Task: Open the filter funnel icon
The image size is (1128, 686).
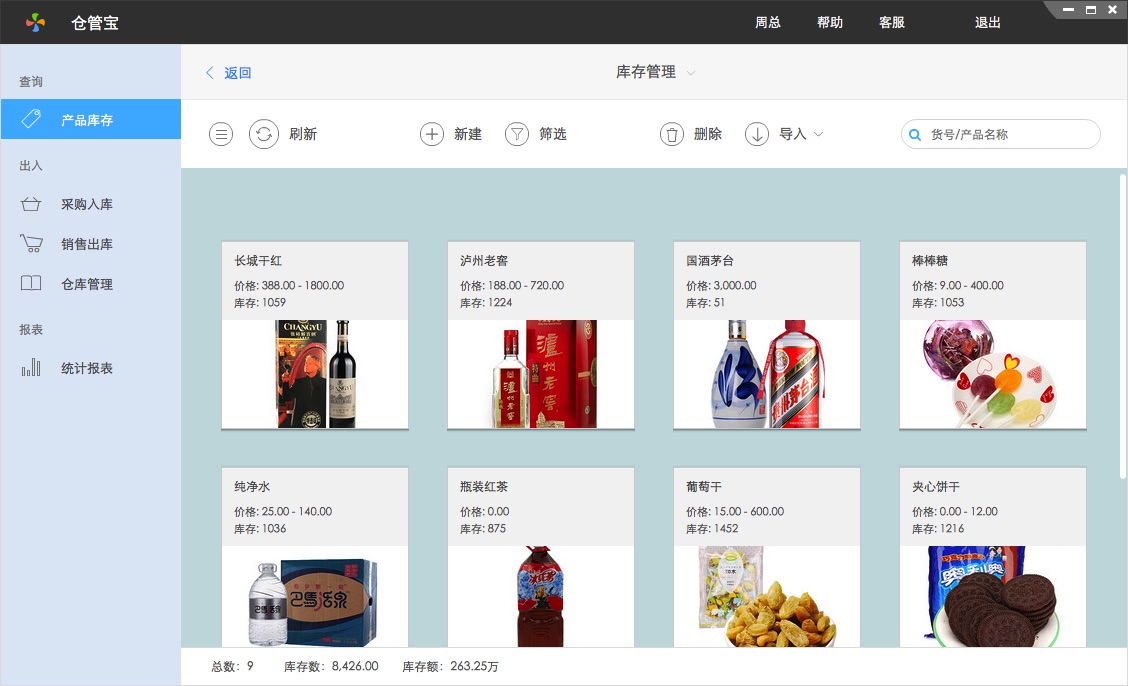Action: pos(516,134)
